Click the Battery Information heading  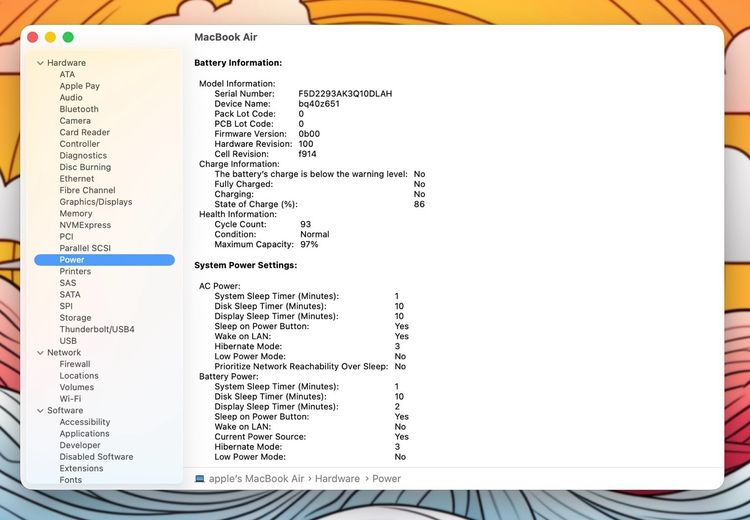238,63
